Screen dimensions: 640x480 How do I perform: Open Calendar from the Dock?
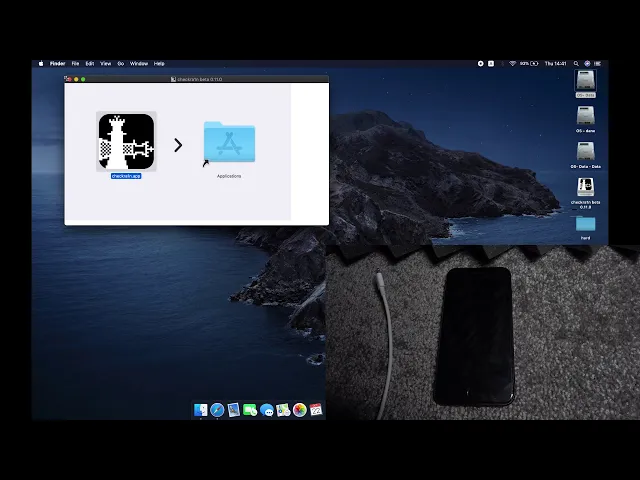coord(316,410)
